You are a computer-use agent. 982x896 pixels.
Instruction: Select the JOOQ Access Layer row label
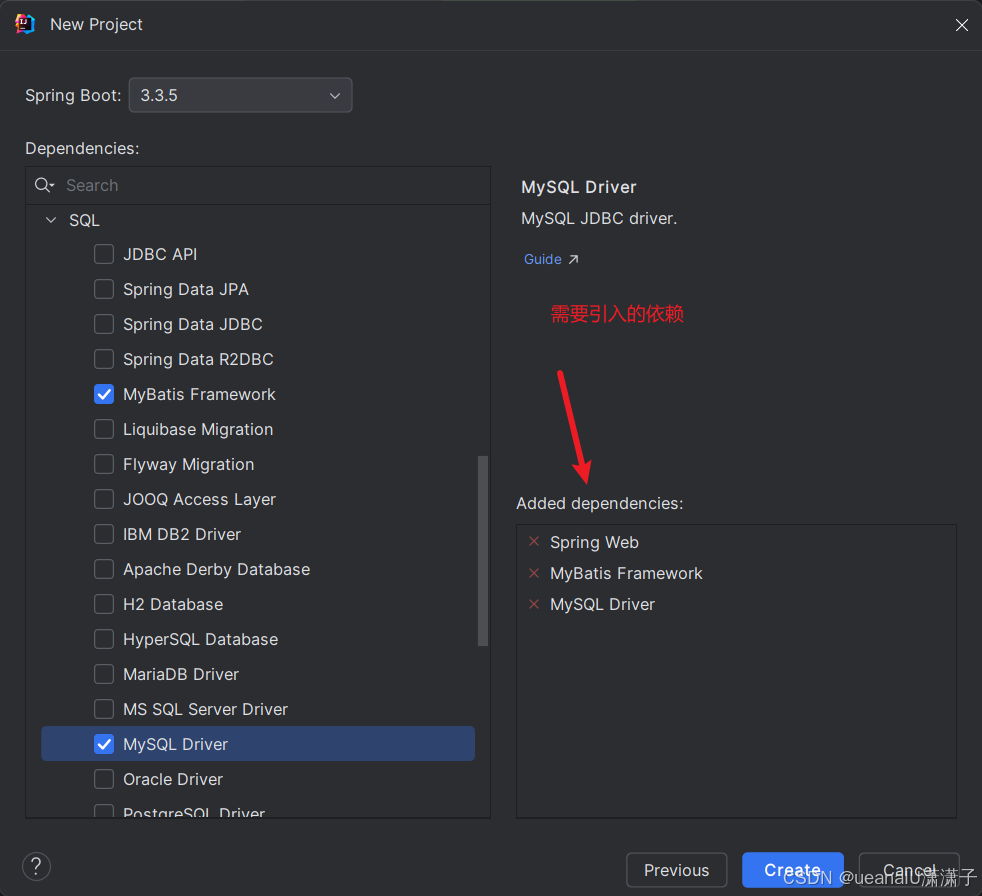(199, 499)
